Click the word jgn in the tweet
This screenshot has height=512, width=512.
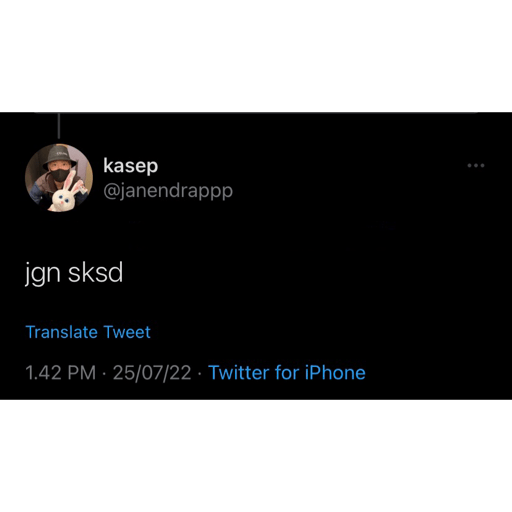43,274
